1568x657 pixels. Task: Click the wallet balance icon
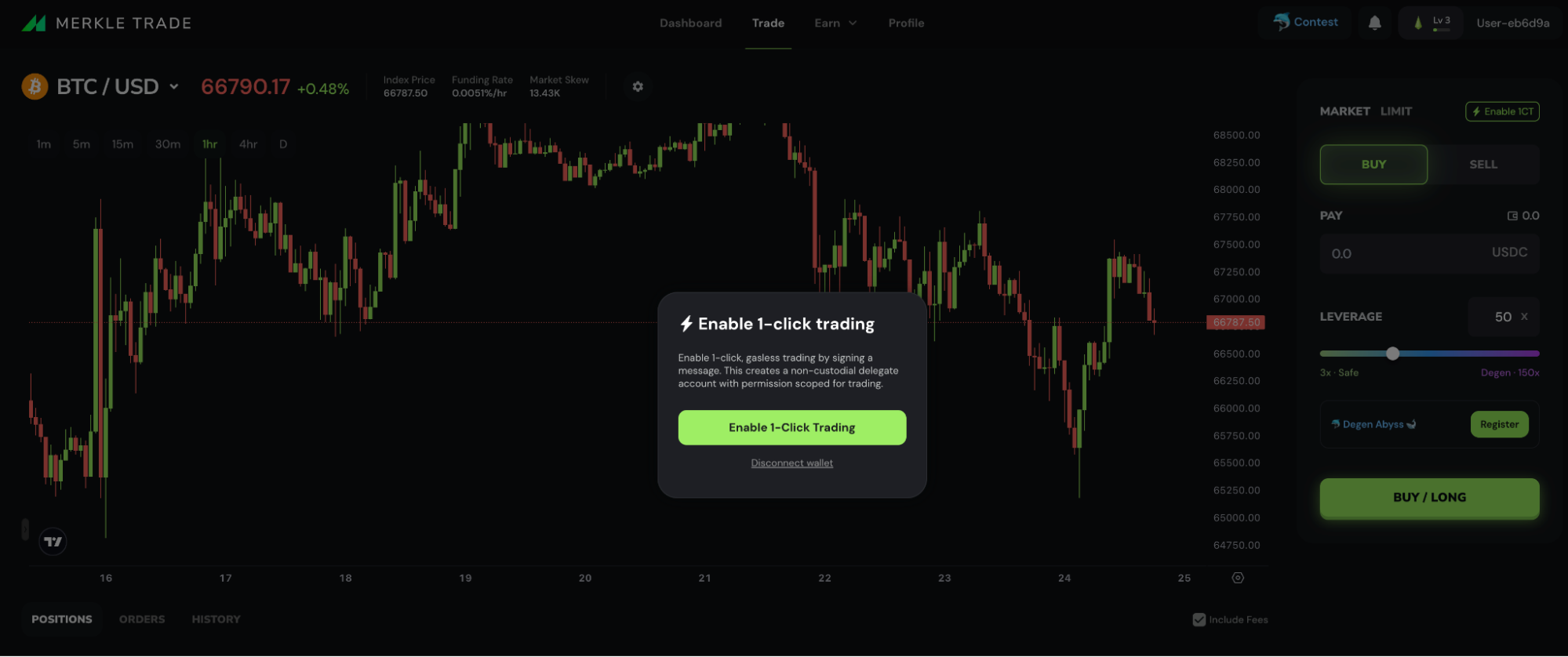pyautogui.click(x=1512, y=216)
